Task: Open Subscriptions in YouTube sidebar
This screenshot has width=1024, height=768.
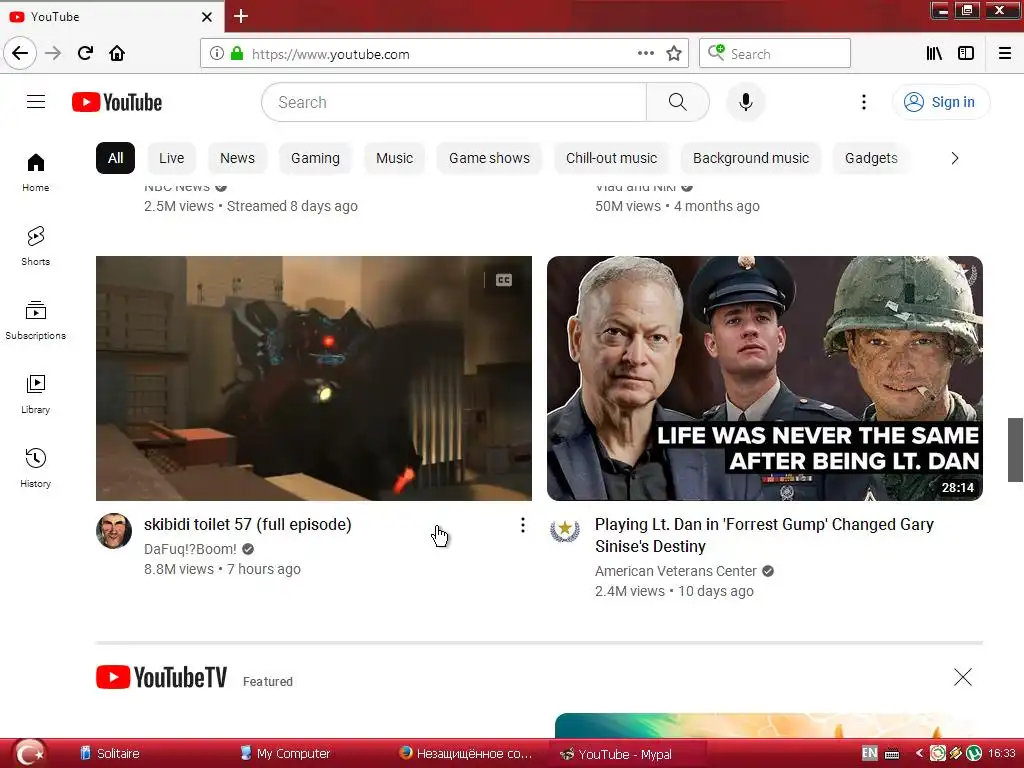Action: 35,321
